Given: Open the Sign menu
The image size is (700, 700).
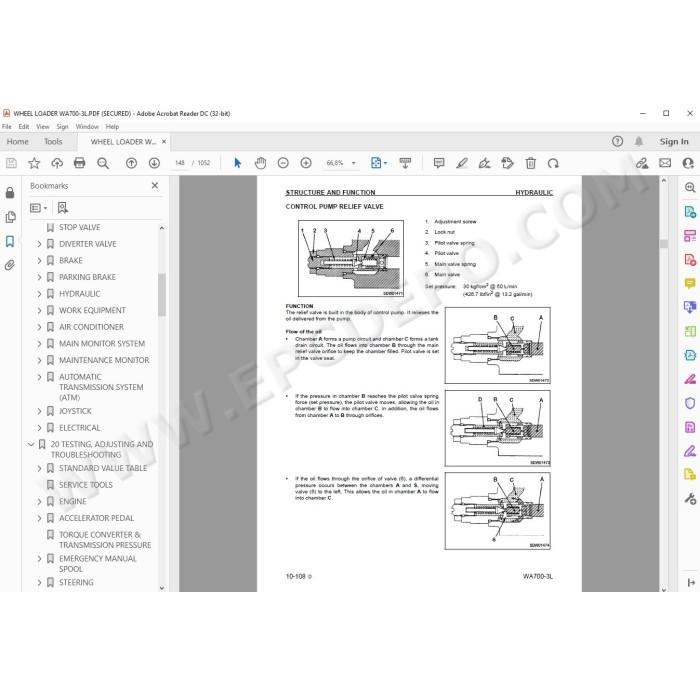Looking at the screenshot, I should coord(62,127).
